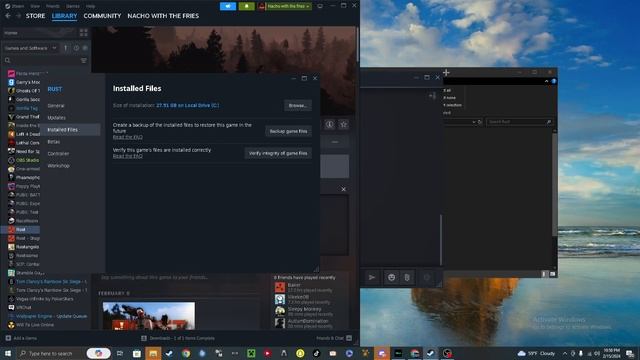
Task: Open Google Chrome from the taskbar
Action: tap(186, 353)
